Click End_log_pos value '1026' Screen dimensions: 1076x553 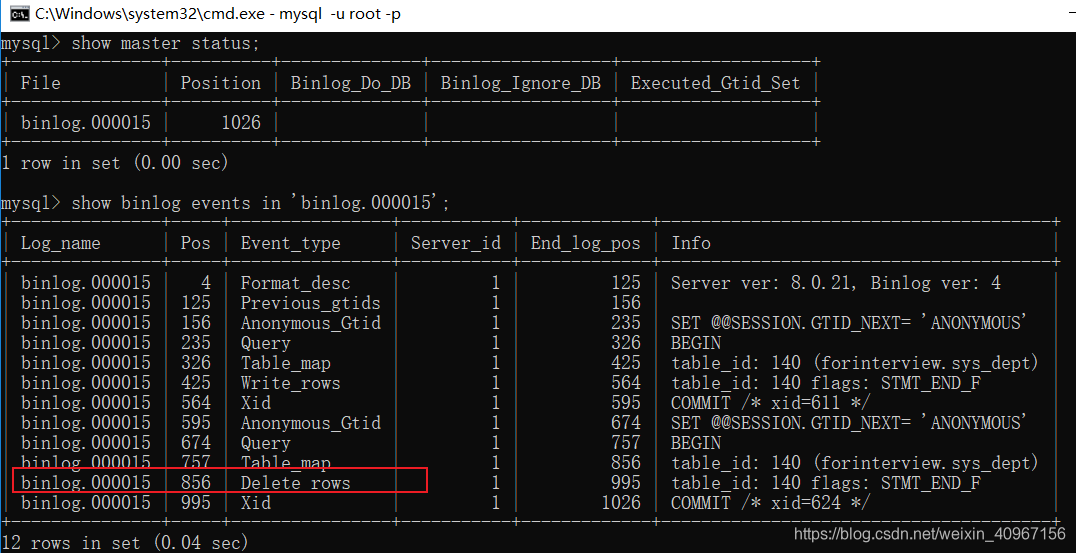pos(620,503)
